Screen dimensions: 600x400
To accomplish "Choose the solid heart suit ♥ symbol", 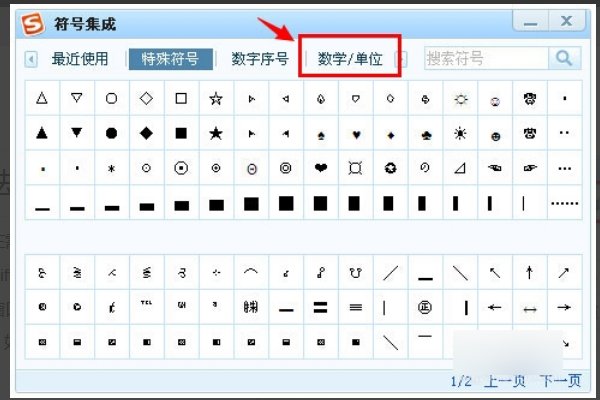I will 356,133.
